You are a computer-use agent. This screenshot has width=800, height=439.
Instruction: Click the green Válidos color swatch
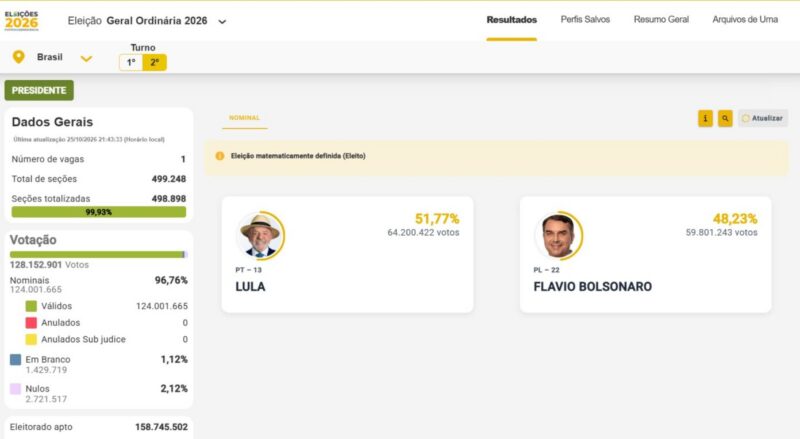[31, 306]
